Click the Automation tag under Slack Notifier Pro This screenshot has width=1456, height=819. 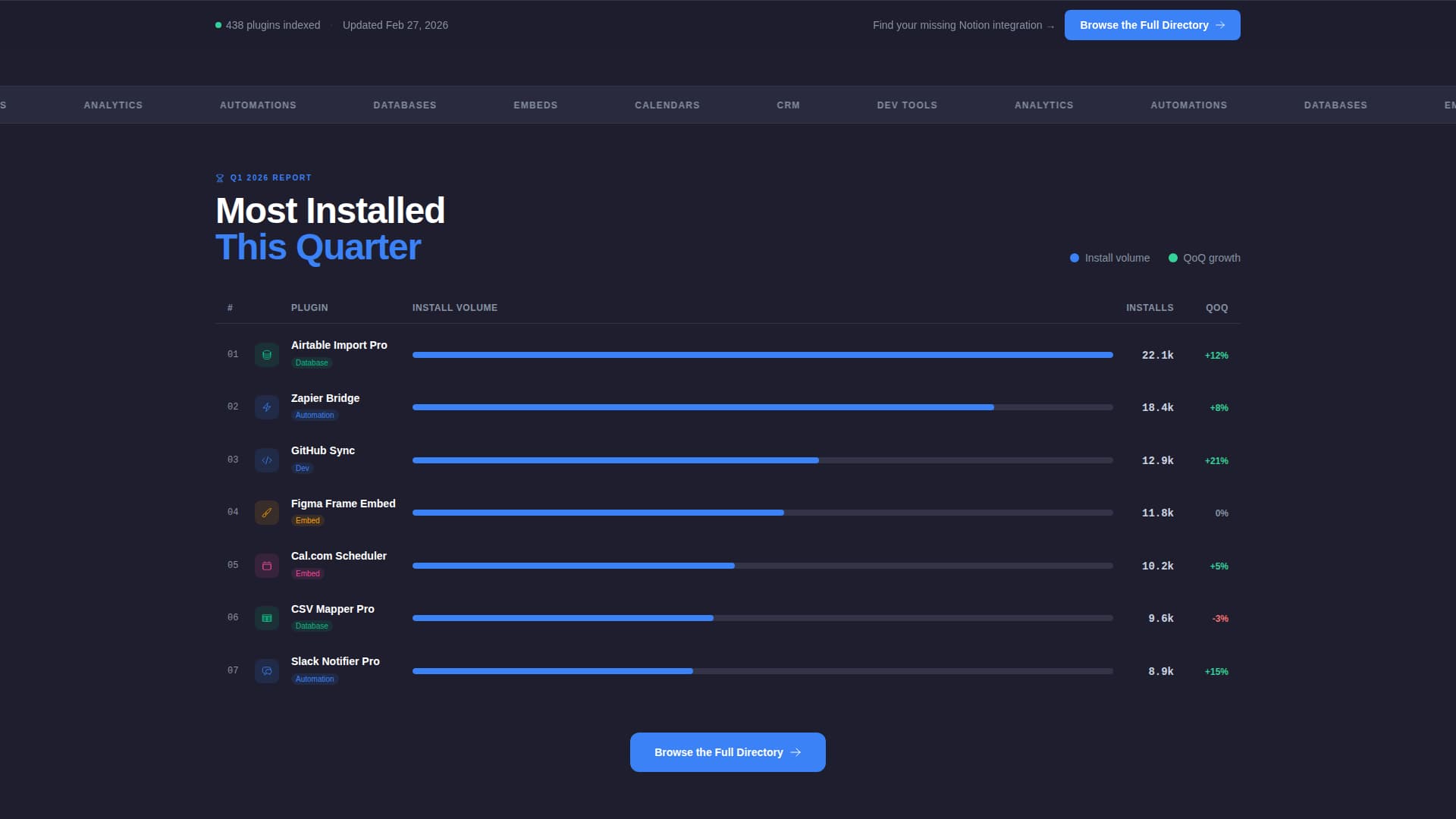point(315,679)
